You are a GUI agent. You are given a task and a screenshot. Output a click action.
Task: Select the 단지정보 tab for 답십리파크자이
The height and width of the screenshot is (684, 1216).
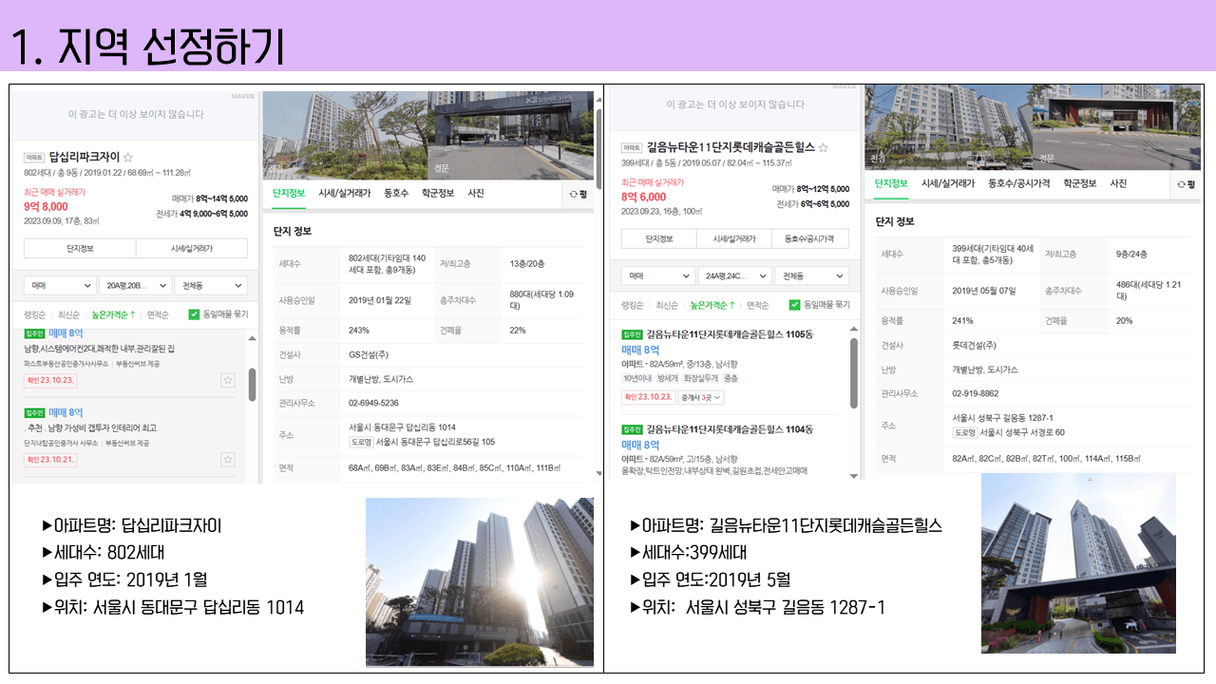pos(289,194)
